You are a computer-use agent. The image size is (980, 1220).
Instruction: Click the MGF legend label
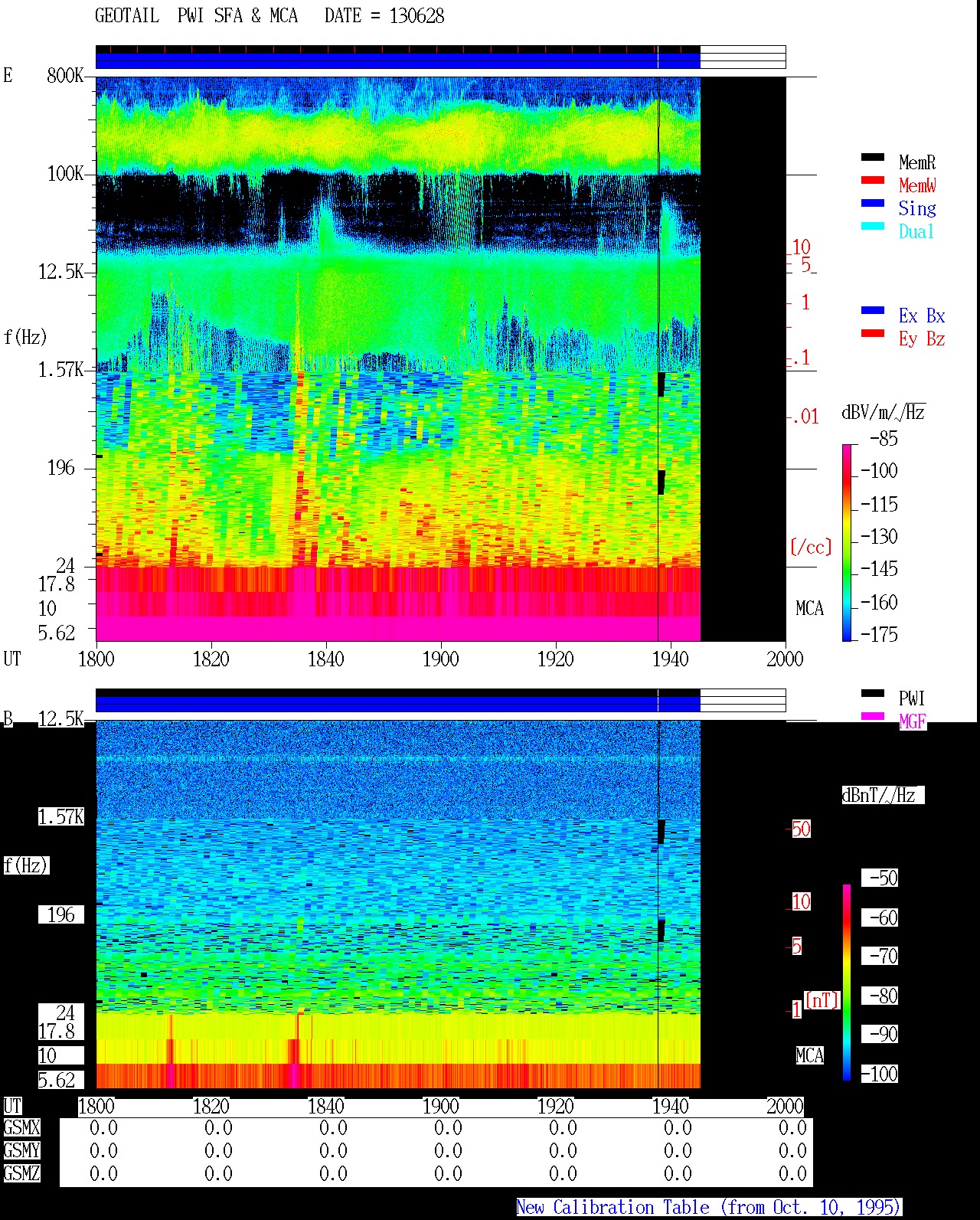pyautogui.click(x=913, y=721)
